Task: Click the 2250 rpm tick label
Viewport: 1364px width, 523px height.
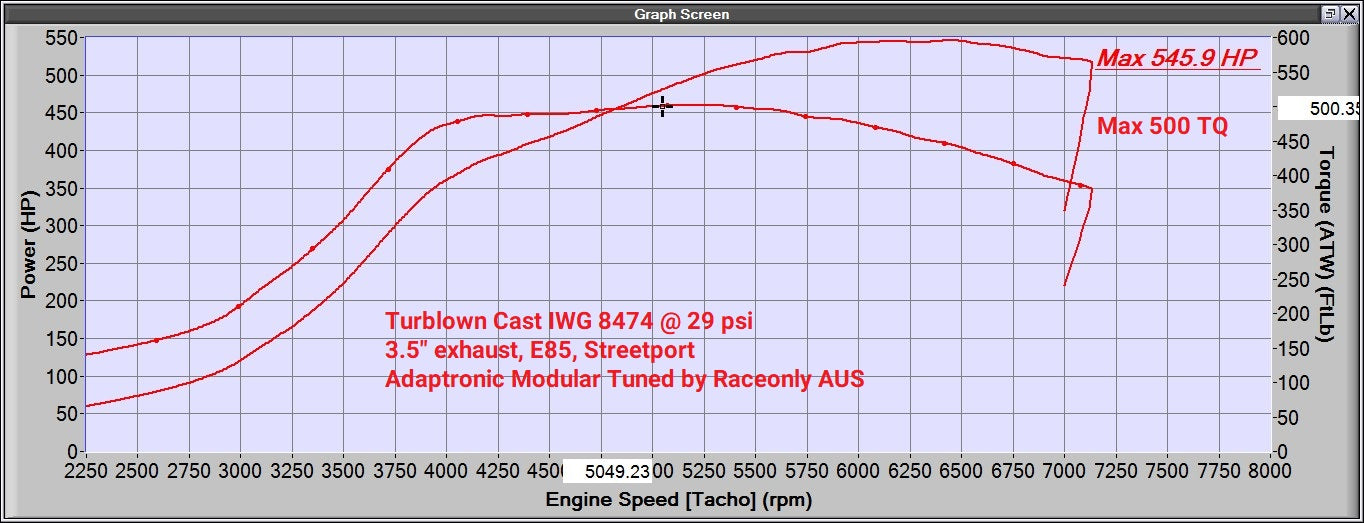Action: coord(86,470)
